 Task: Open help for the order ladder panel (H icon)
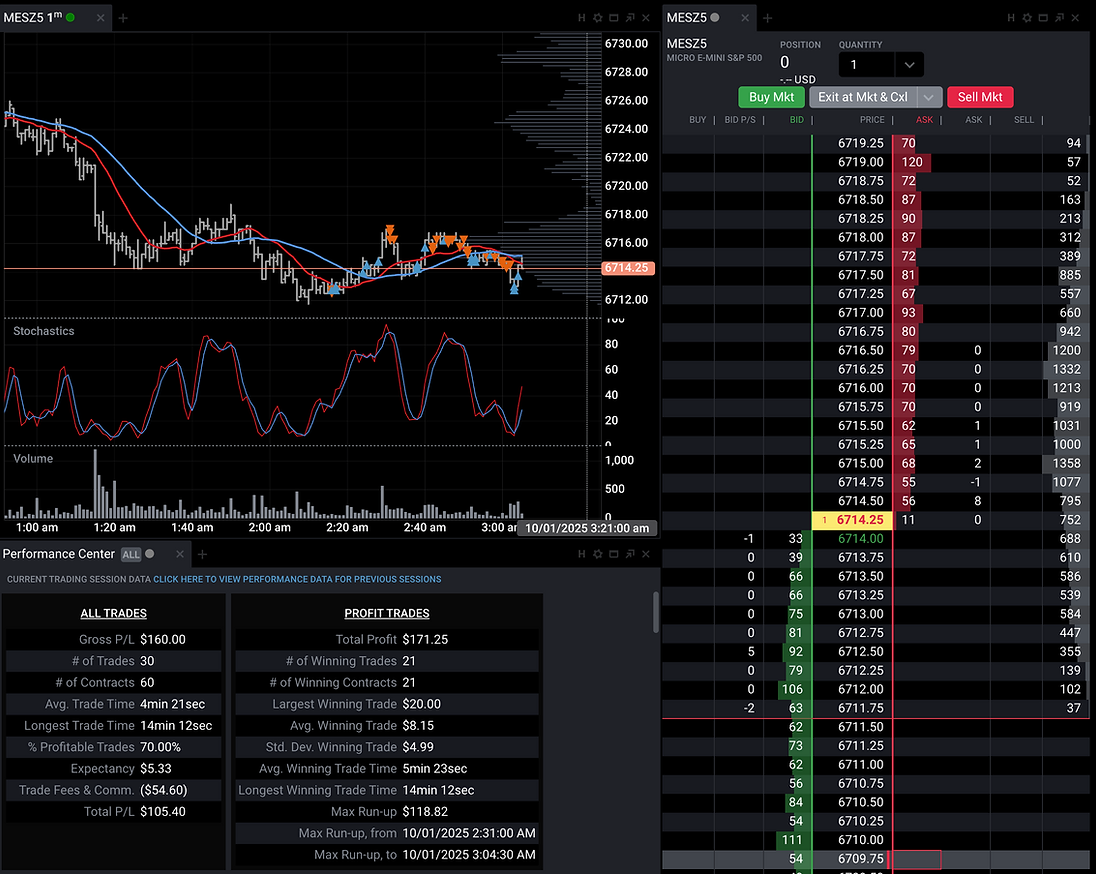pyautogui.click(x=1011, y=18)
